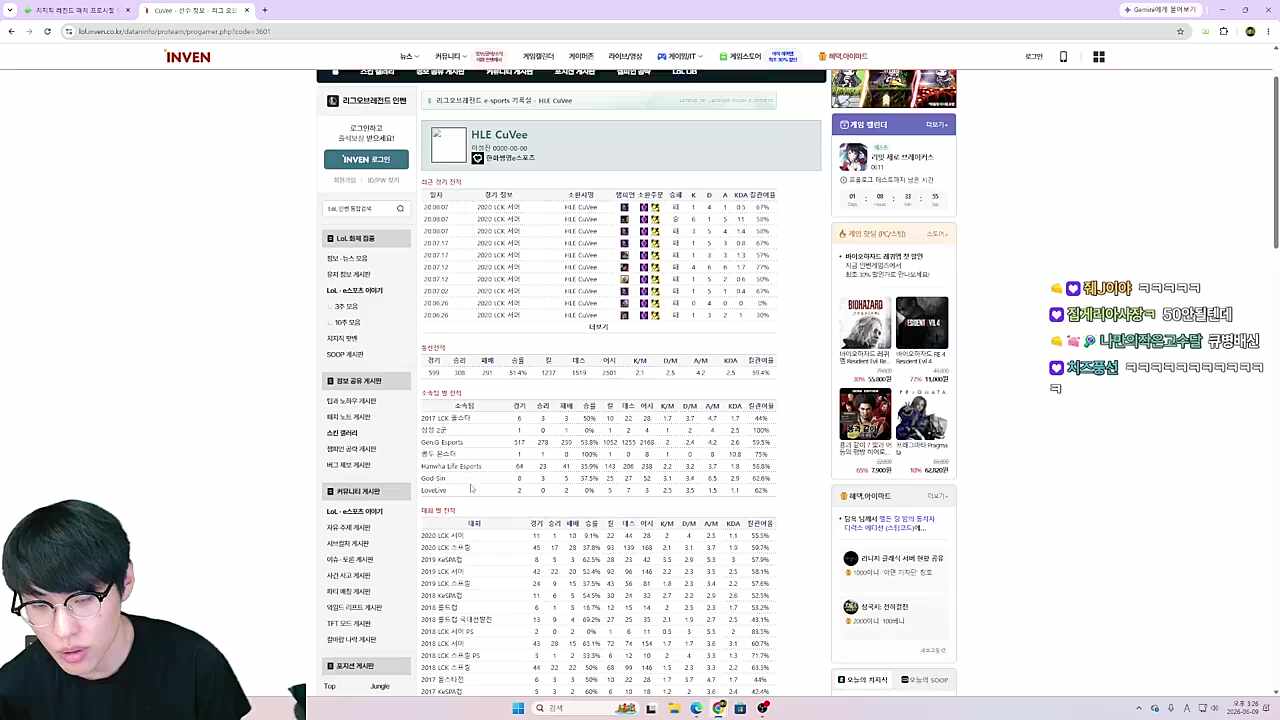Reload the page with the refresh icon
Screen dimensions: 1280x720
click(47, 31)
